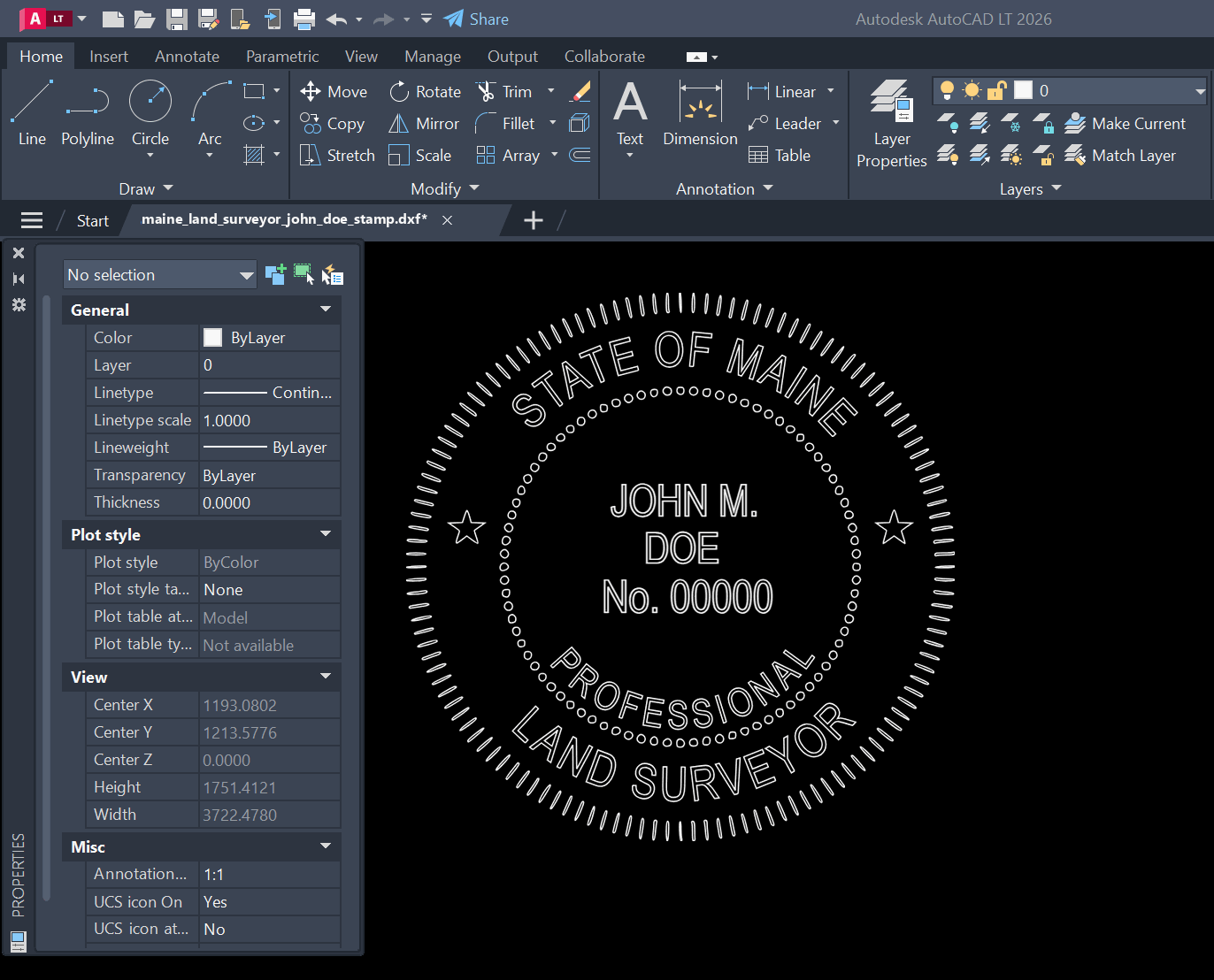Select the Trim tool
The image size is (1214, 980).
[504, 92]
